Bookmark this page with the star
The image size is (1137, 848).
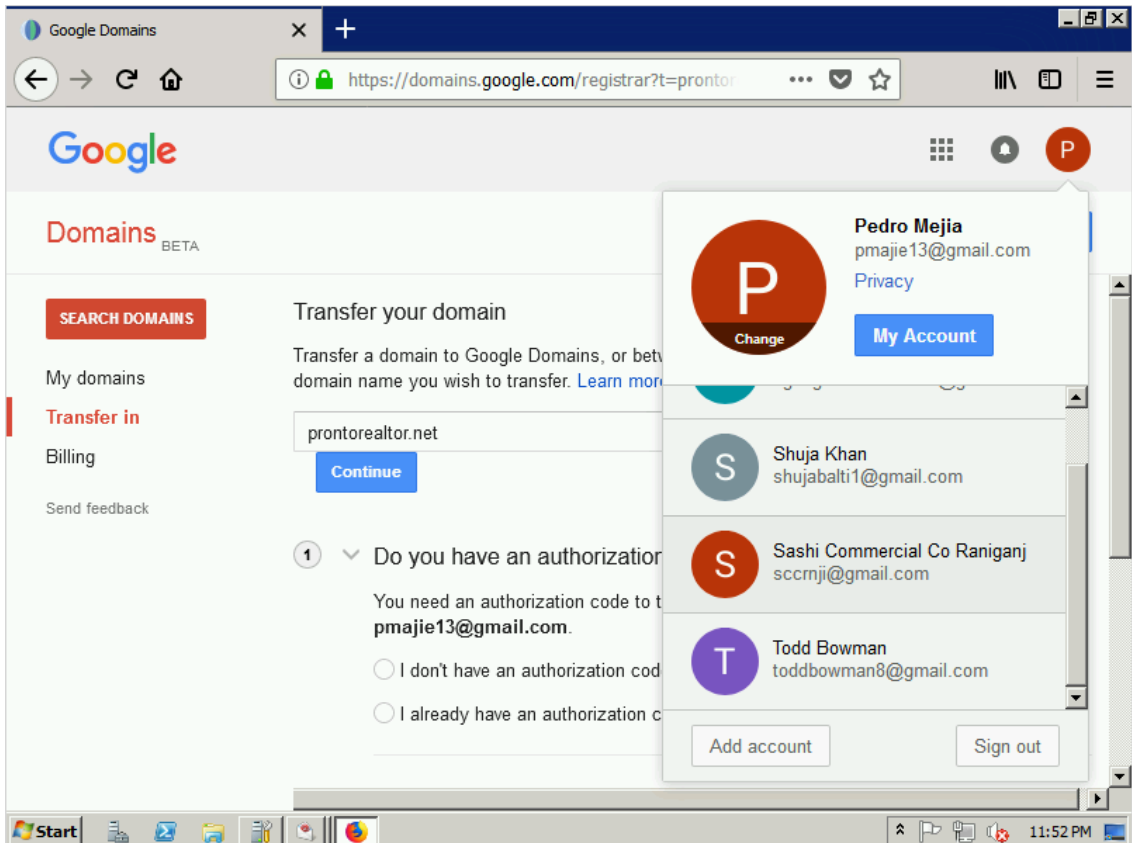879,79
